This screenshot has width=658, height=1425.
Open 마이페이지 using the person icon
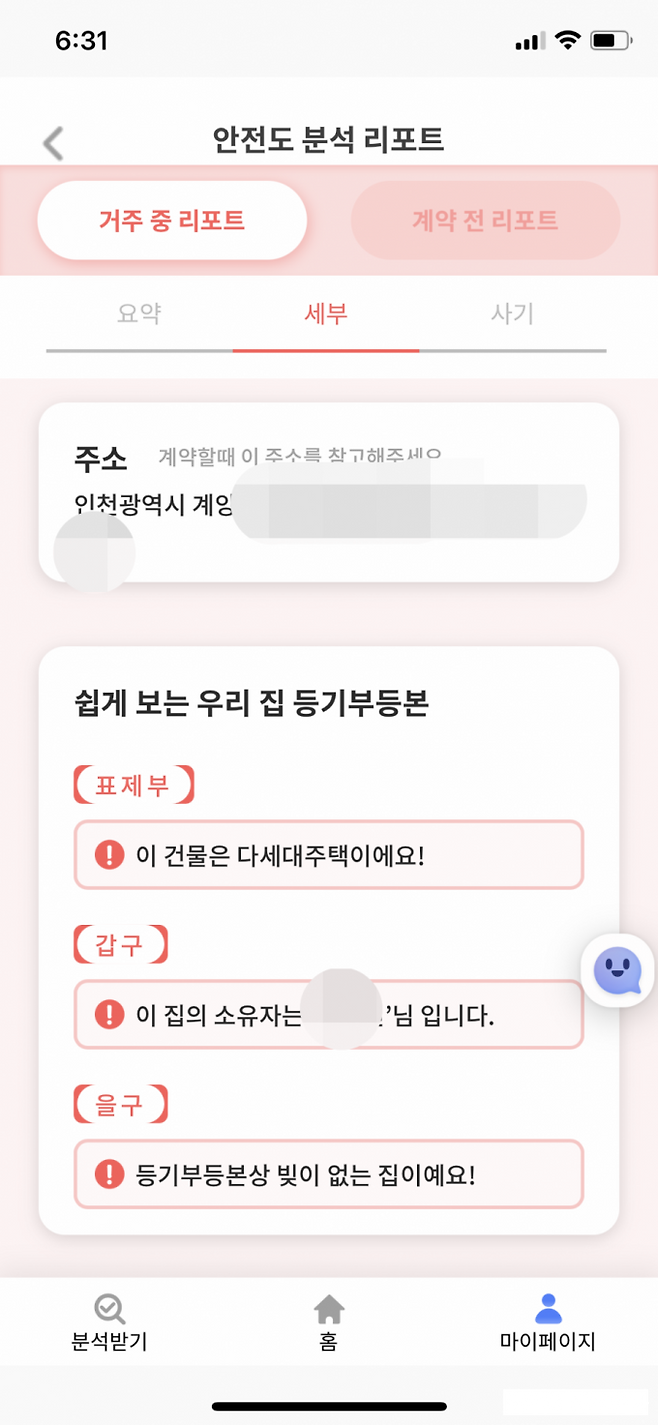tap(548, 1305)
